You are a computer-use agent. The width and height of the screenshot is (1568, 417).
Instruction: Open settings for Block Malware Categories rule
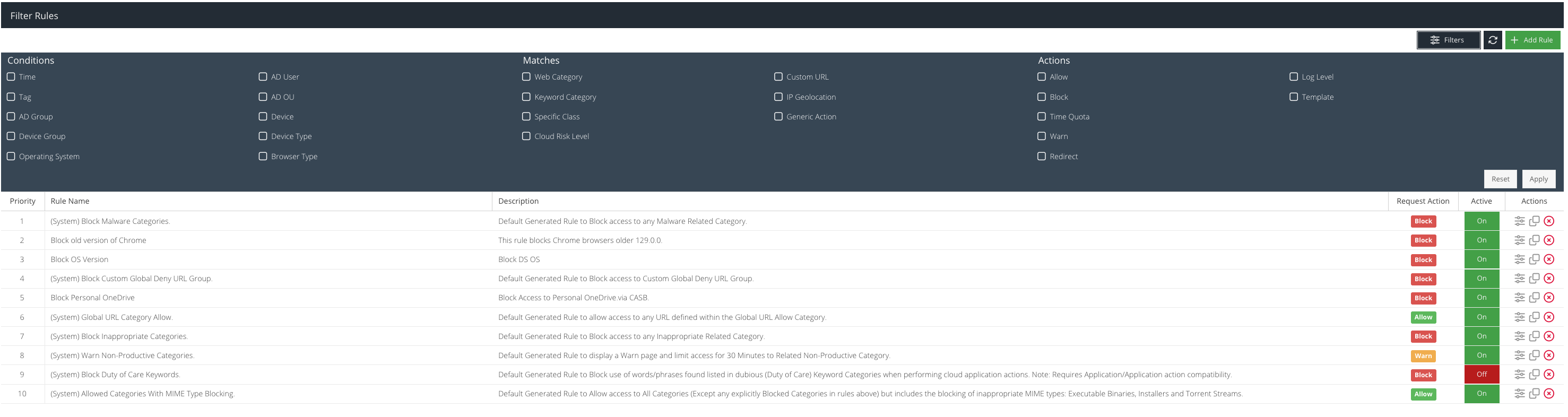tap(1519, 221)
